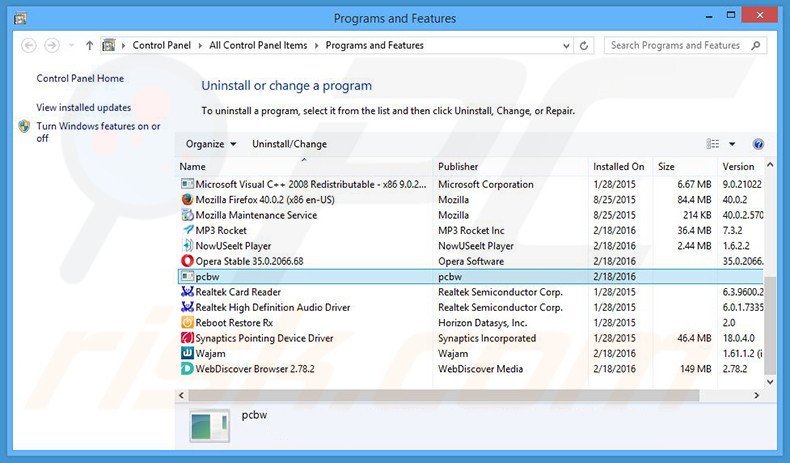Open the Organize dropdown menu
The height and width of the screenshot is (463, 790).
[x=211, y=144]
